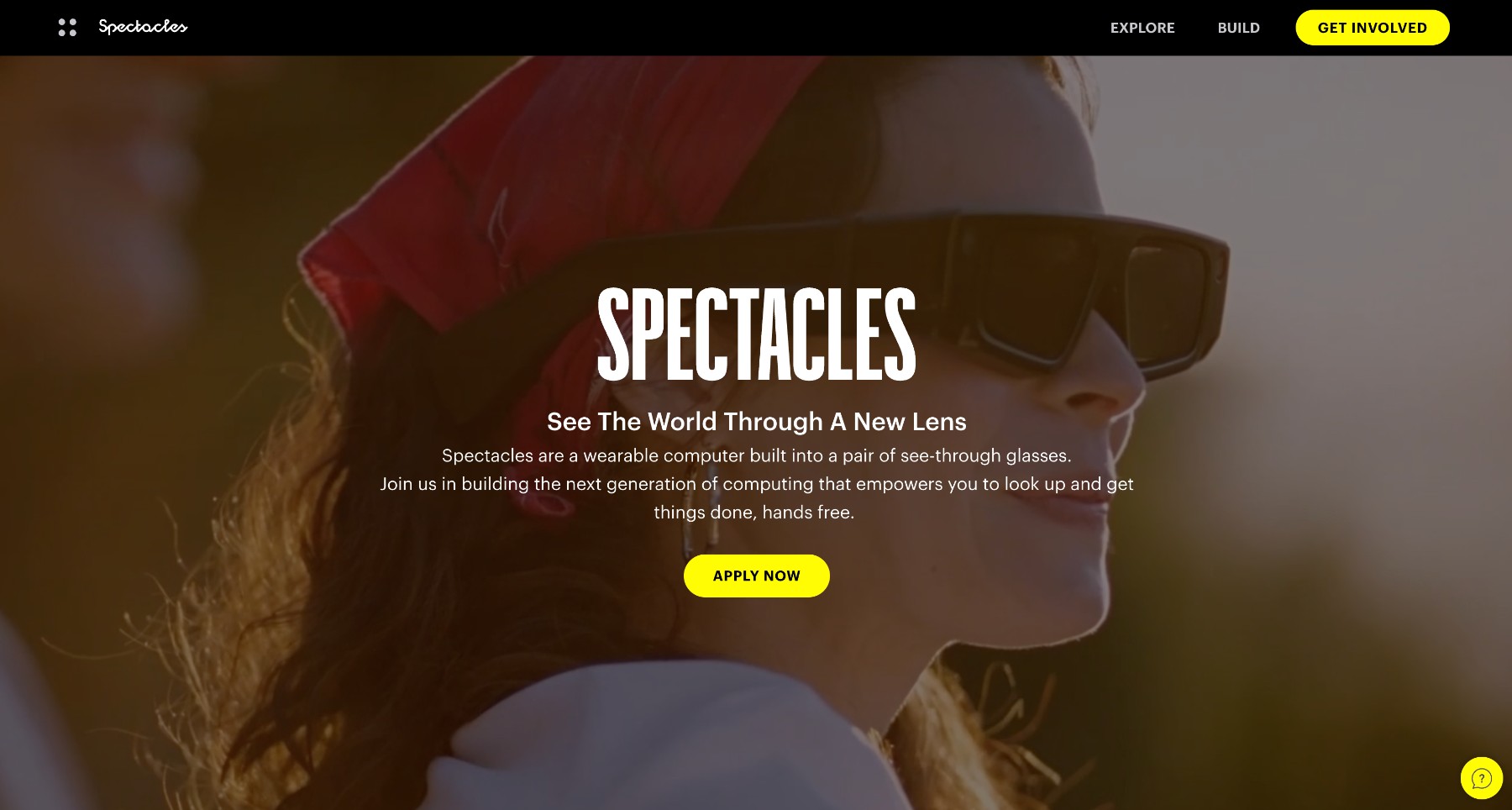Click the woman's curly hair in the video

[x=294, y=588]
